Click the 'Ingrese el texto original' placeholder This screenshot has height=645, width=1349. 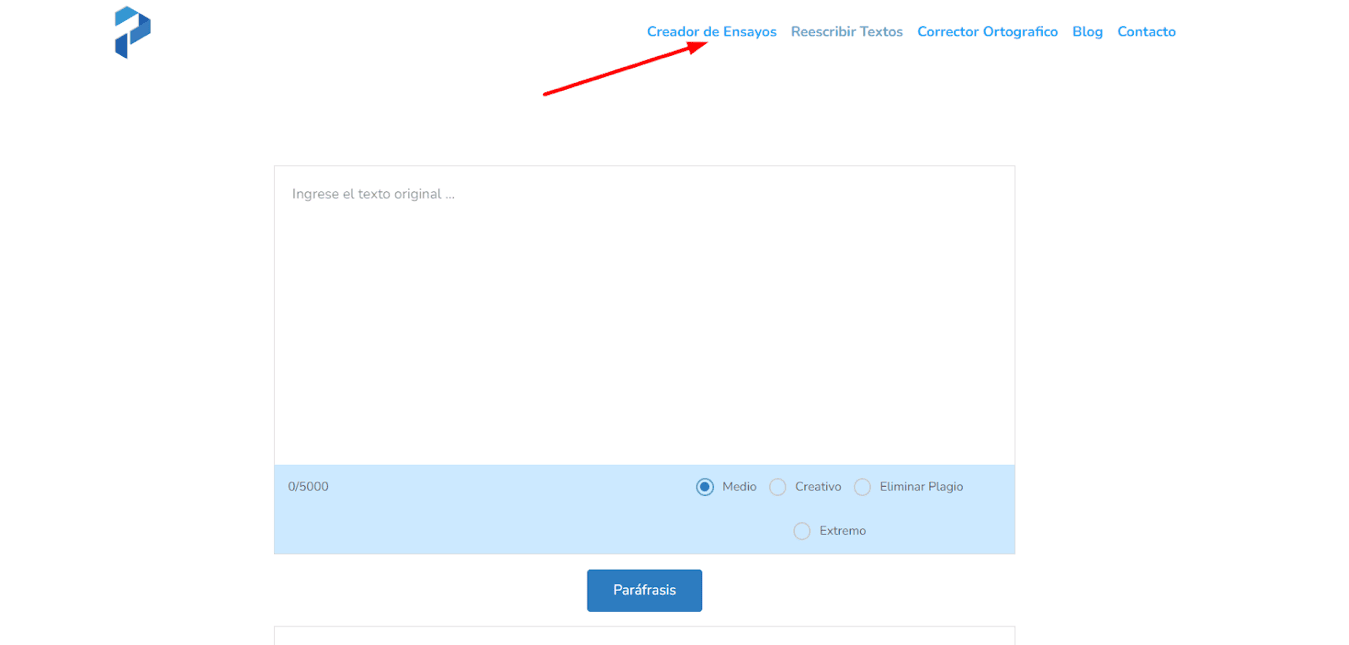point(373,194)
